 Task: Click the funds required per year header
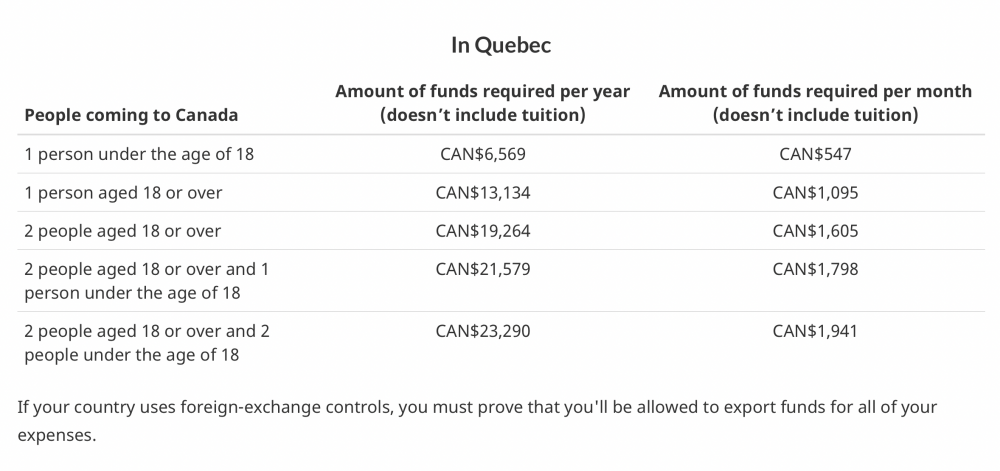click(483, 103)
